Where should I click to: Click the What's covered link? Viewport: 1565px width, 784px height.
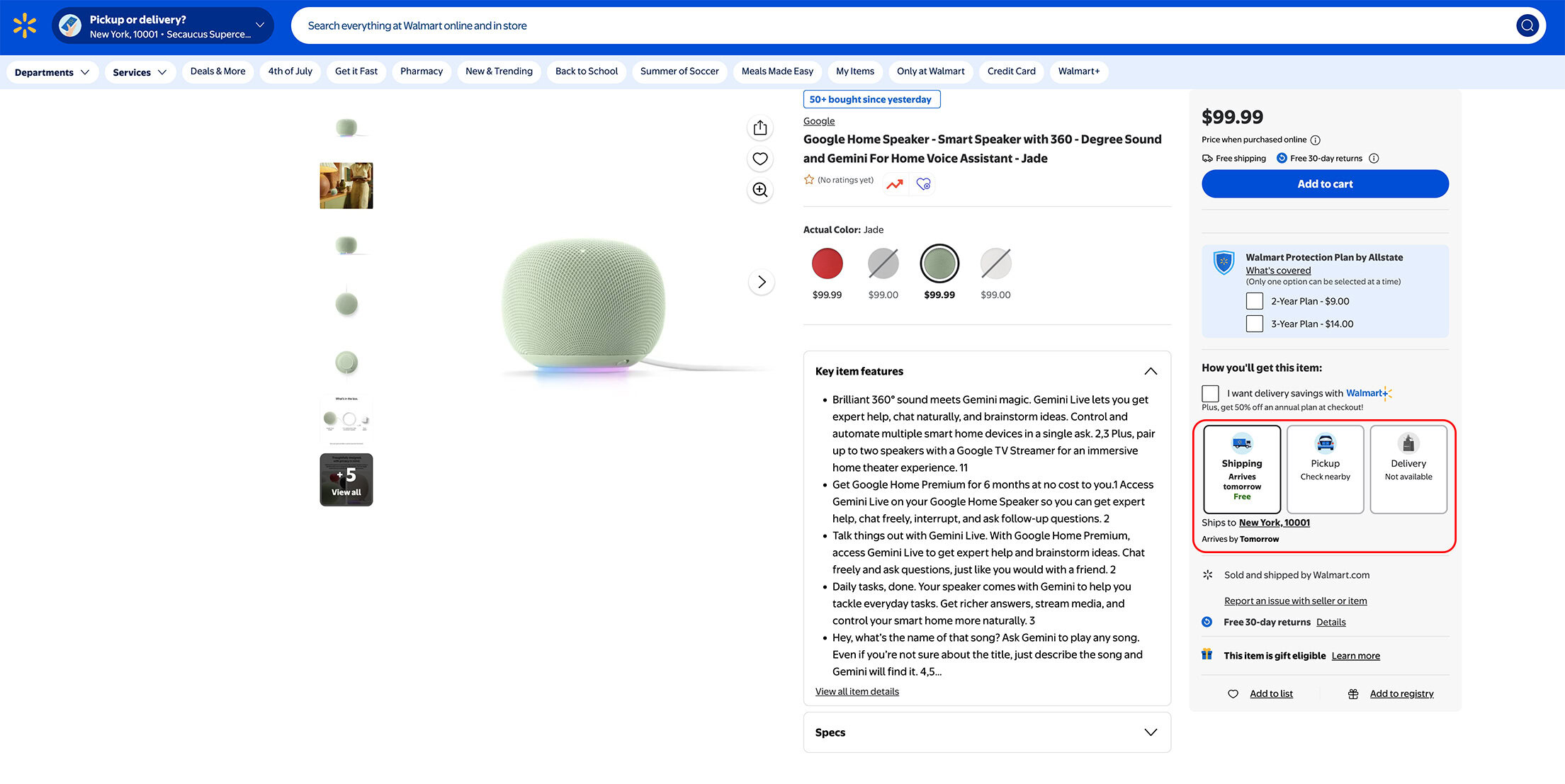(1278, 271)
